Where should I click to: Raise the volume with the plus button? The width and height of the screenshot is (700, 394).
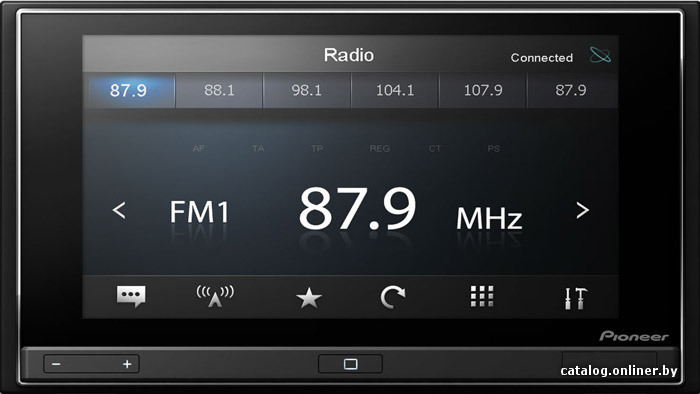point(127,364)
